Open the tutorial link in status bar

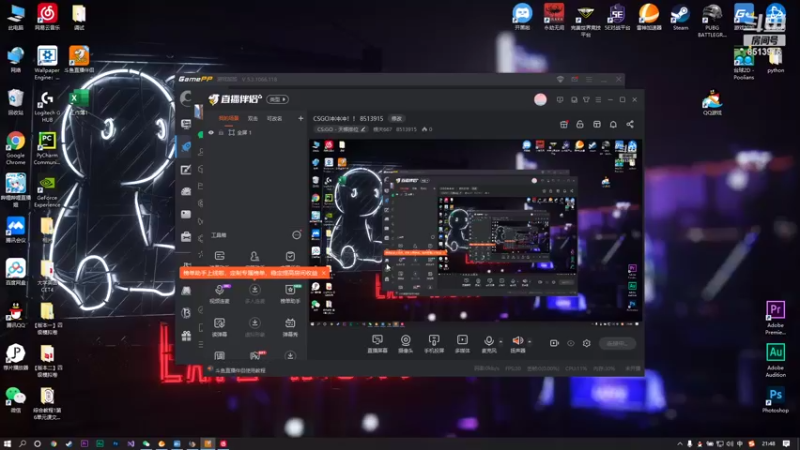[241, 370]
